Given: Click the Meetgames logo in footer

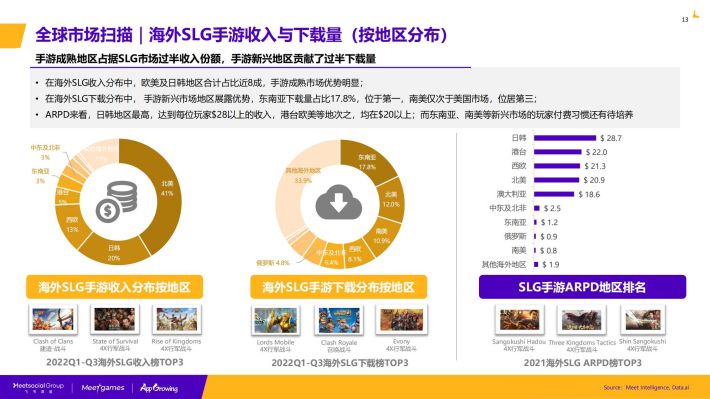Looking at the screenshot, I should [x=103, y=388].
